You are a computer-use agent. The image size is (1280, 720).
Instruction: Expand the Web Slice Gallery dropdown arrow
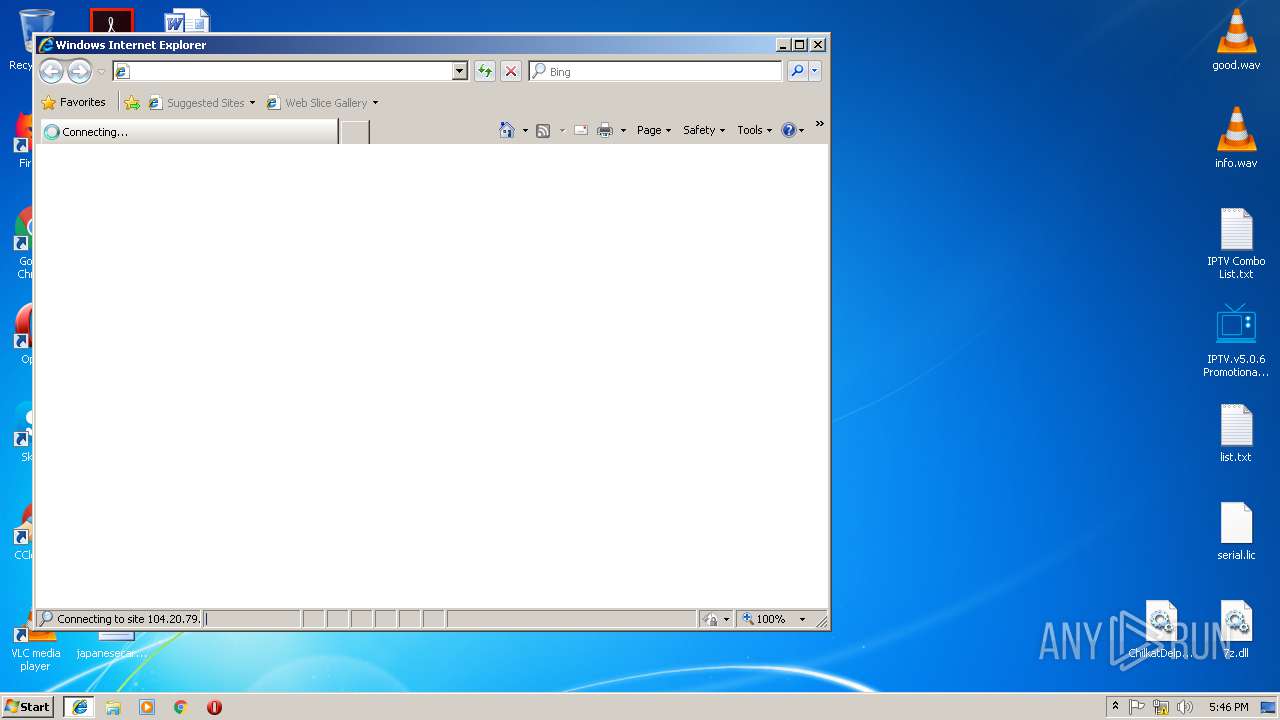375,102
